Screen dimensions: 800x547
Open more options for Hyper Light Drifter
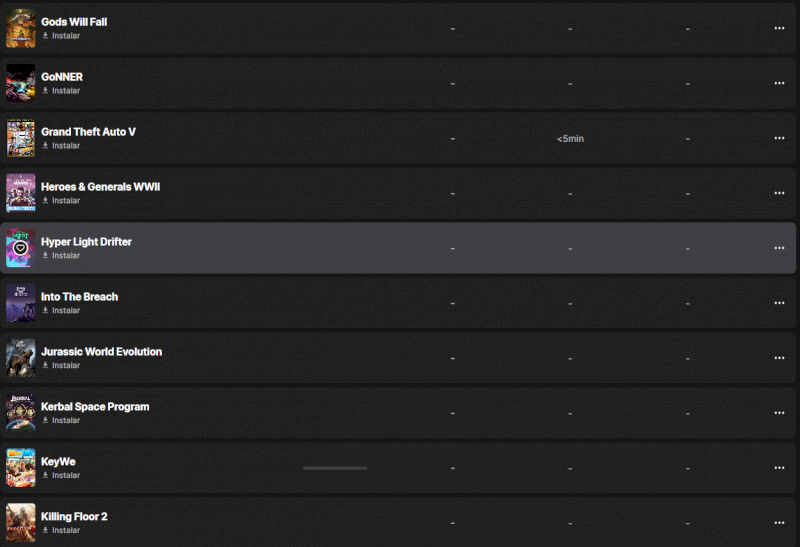pyautogui.click(x=779, y=248)
